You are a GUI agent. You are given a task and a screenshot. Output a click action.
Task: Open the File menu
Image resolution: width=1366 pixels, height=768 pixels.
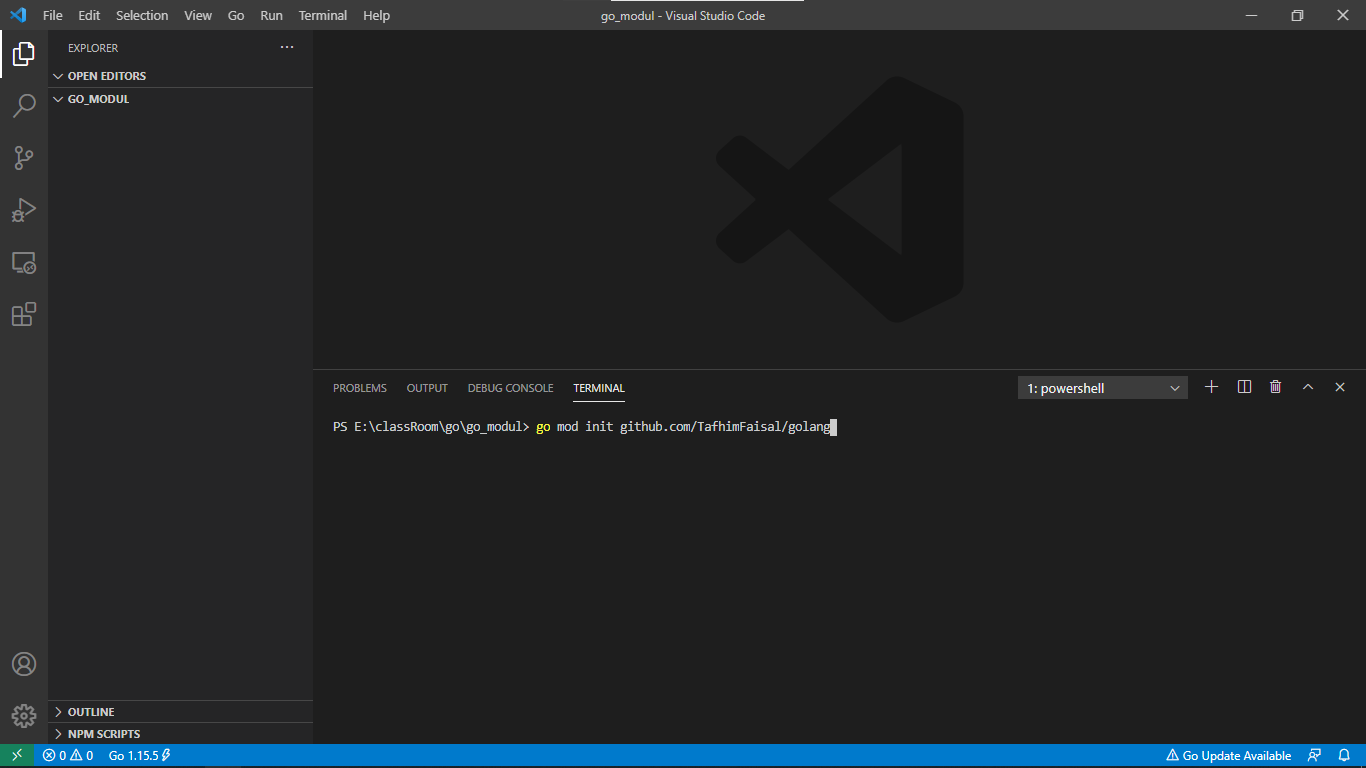tap(53, 15)
